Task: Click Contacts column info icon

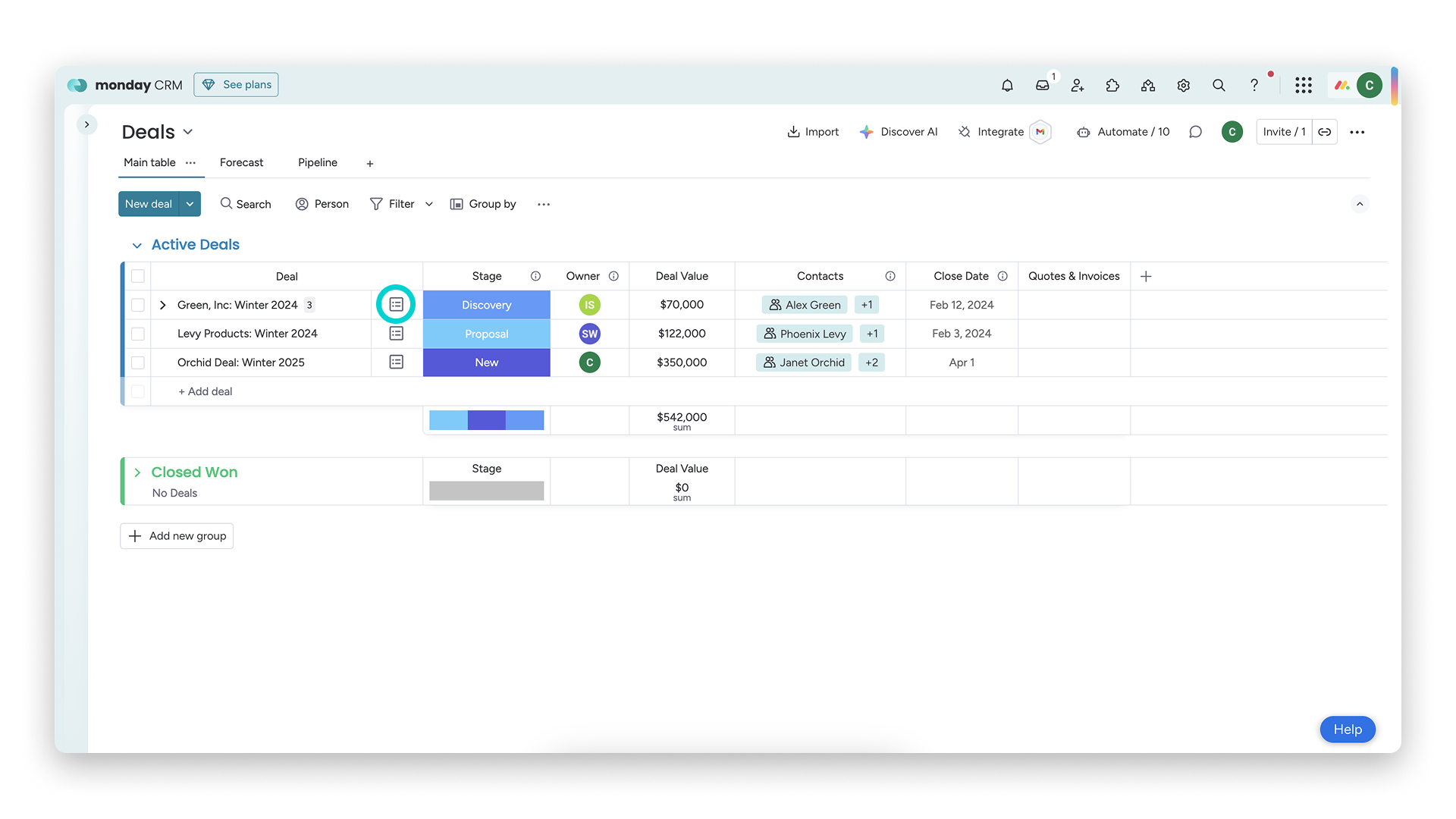Action: (890, 276)
